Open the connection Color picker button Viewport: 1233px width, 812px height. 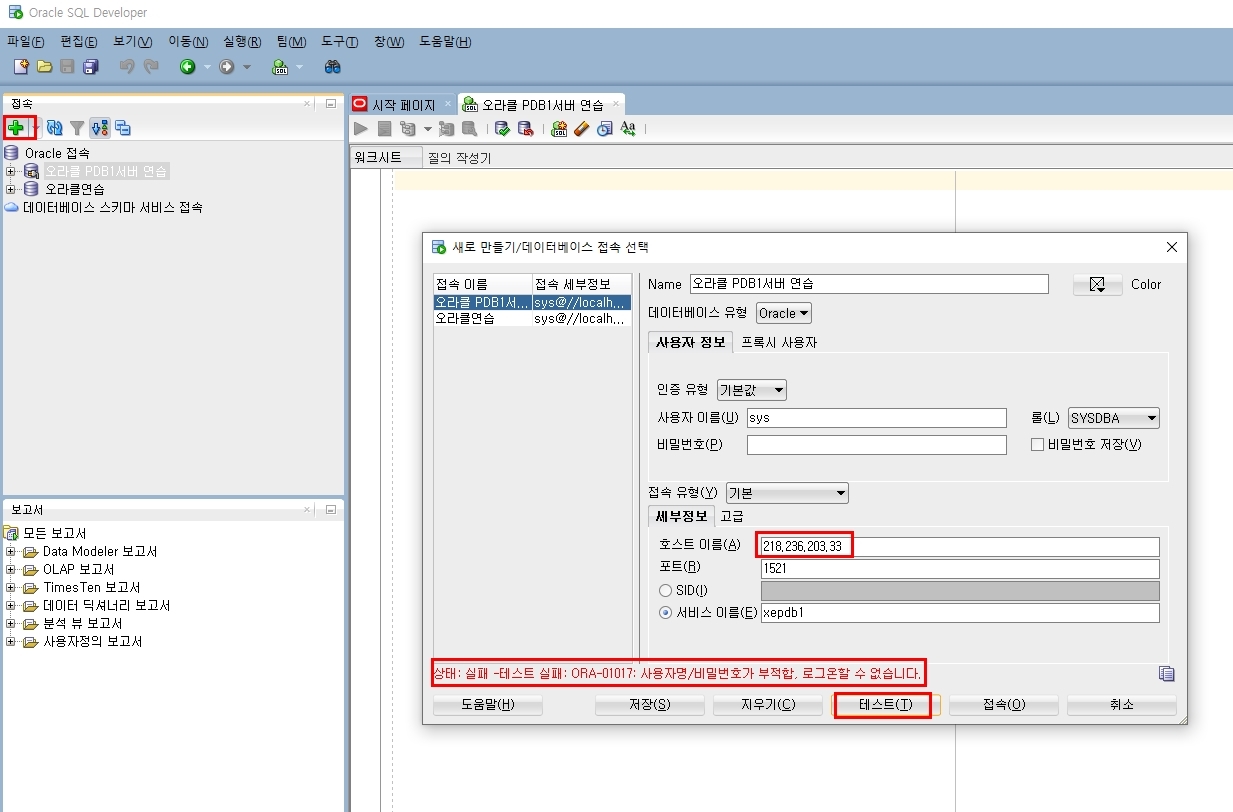point(1098,285)
